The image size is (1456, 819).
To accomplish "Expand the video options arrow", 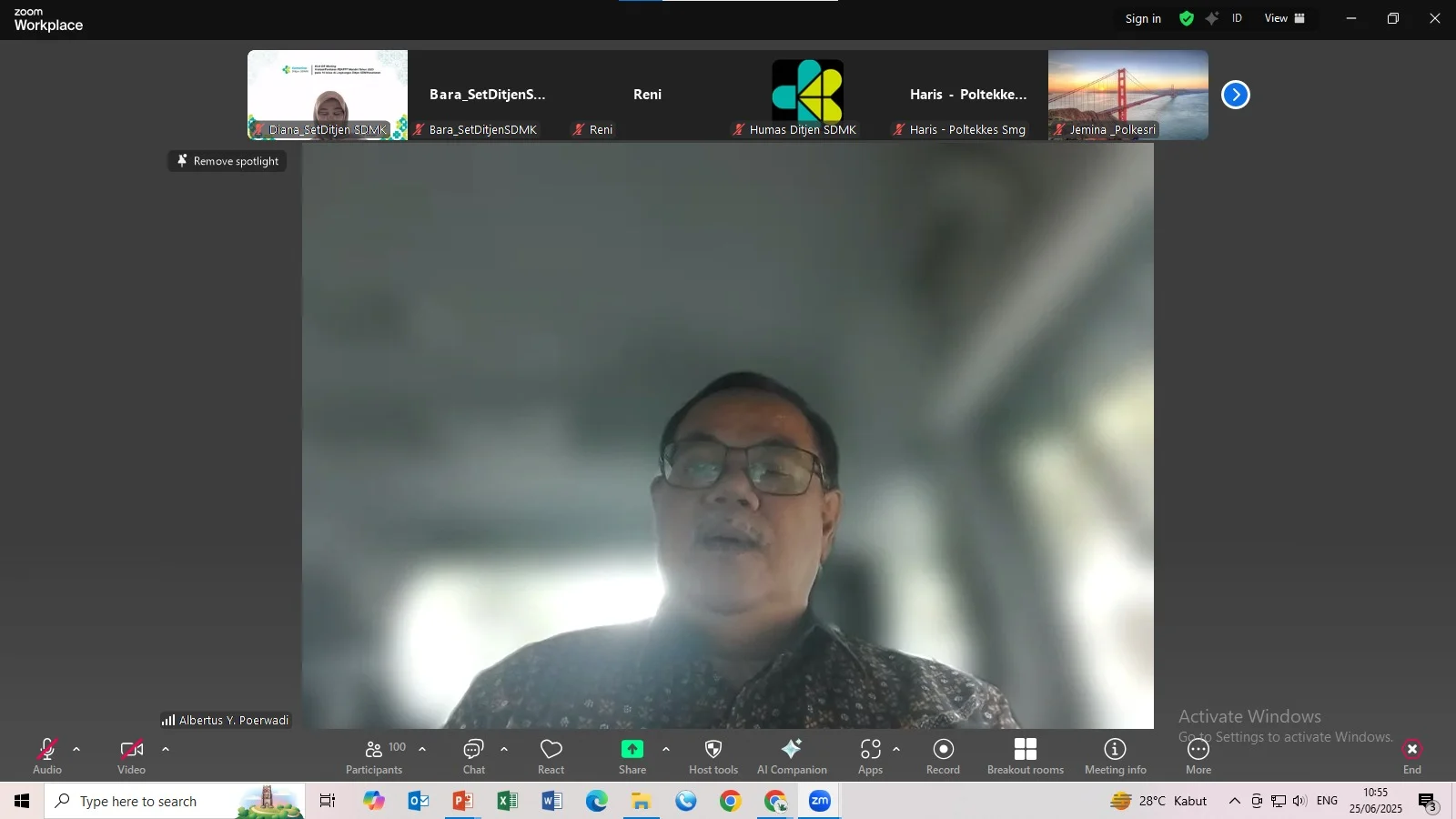I will click(x=166, y=750).
